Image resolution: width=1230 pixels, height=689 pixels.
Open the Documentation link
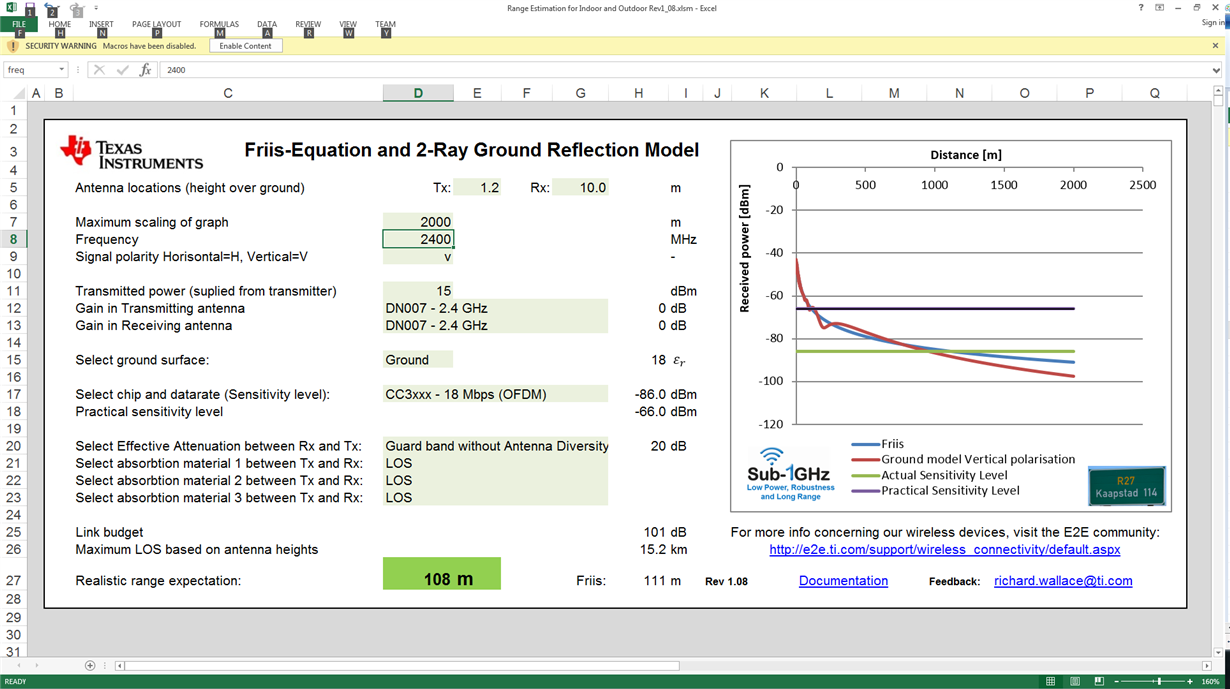point(843,581)
